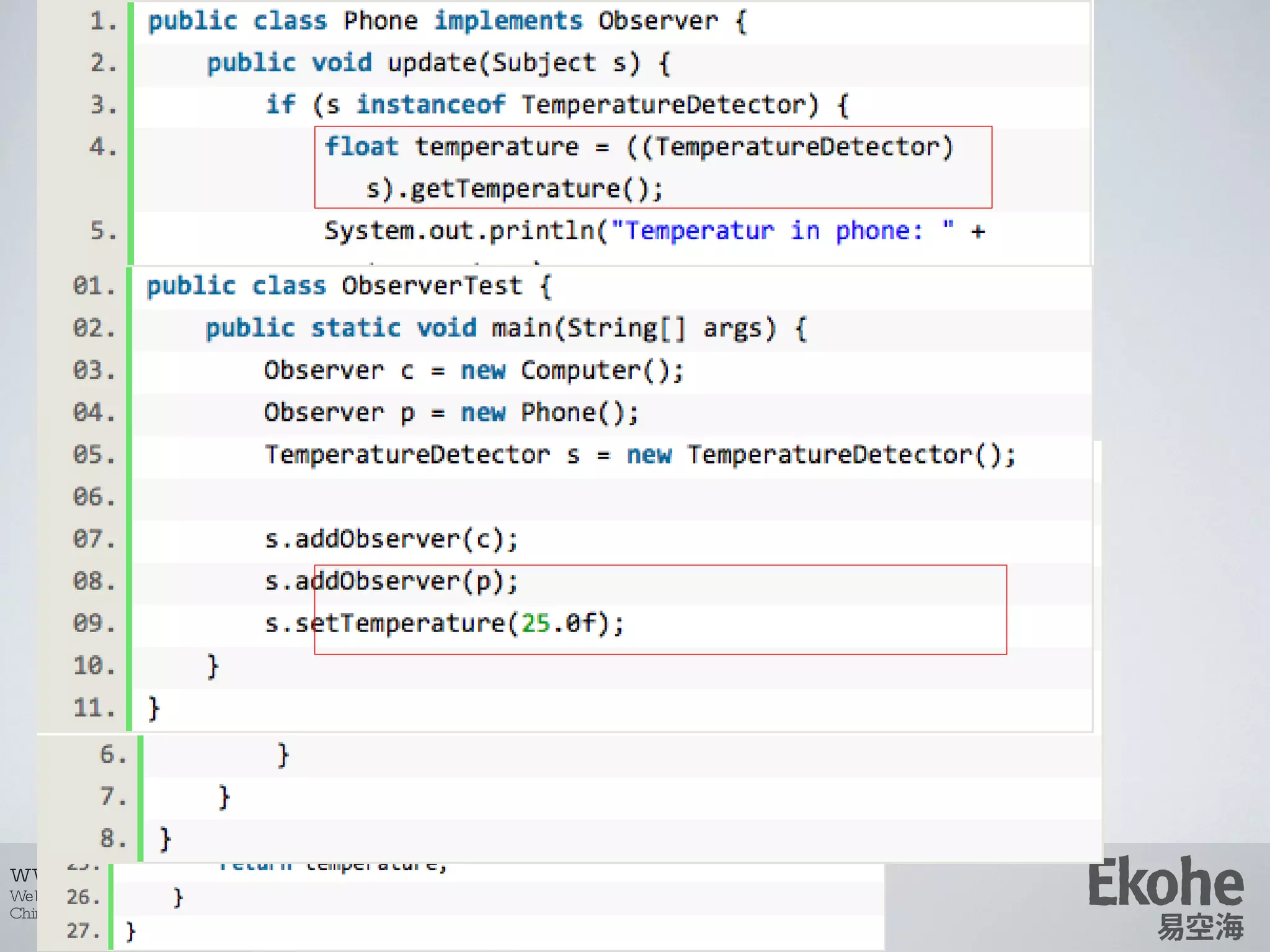Click 's).getTemperature();' continuation line

[515, 189]
